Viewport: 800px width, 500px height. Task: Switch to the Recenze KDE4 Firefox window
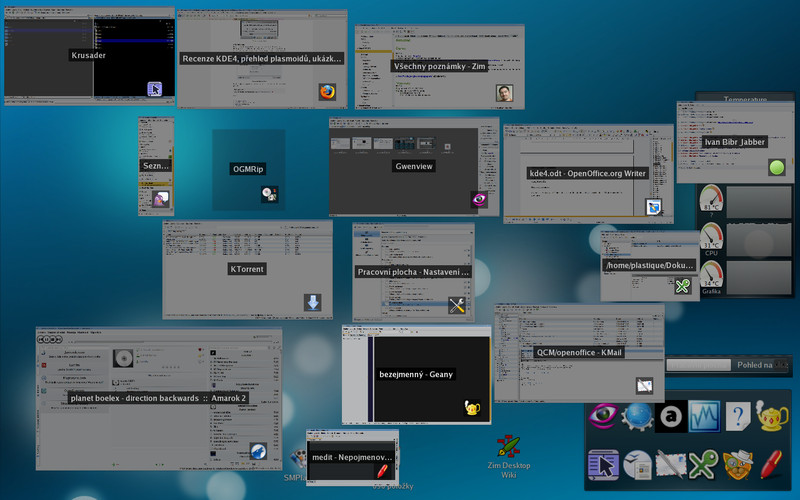coord(262,59)
